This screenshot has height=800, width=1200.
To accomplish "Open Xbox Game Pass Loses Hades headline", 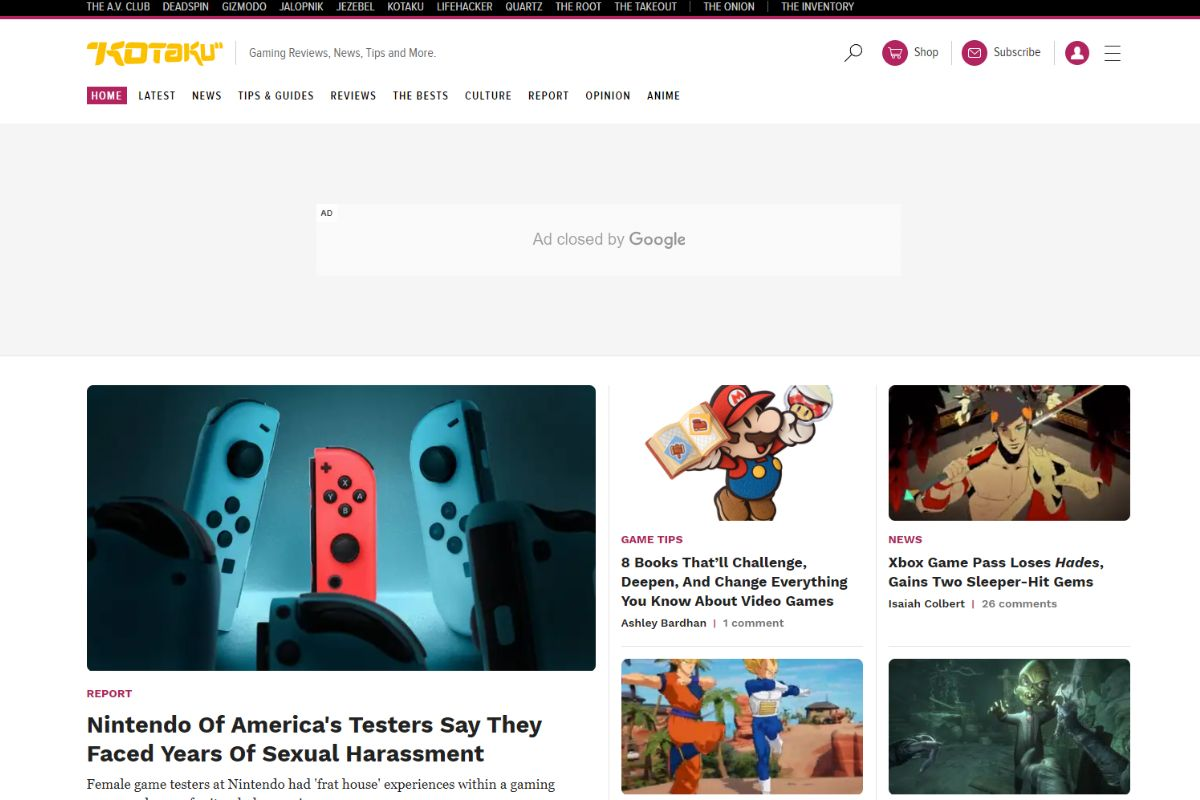I will [996, 572].
